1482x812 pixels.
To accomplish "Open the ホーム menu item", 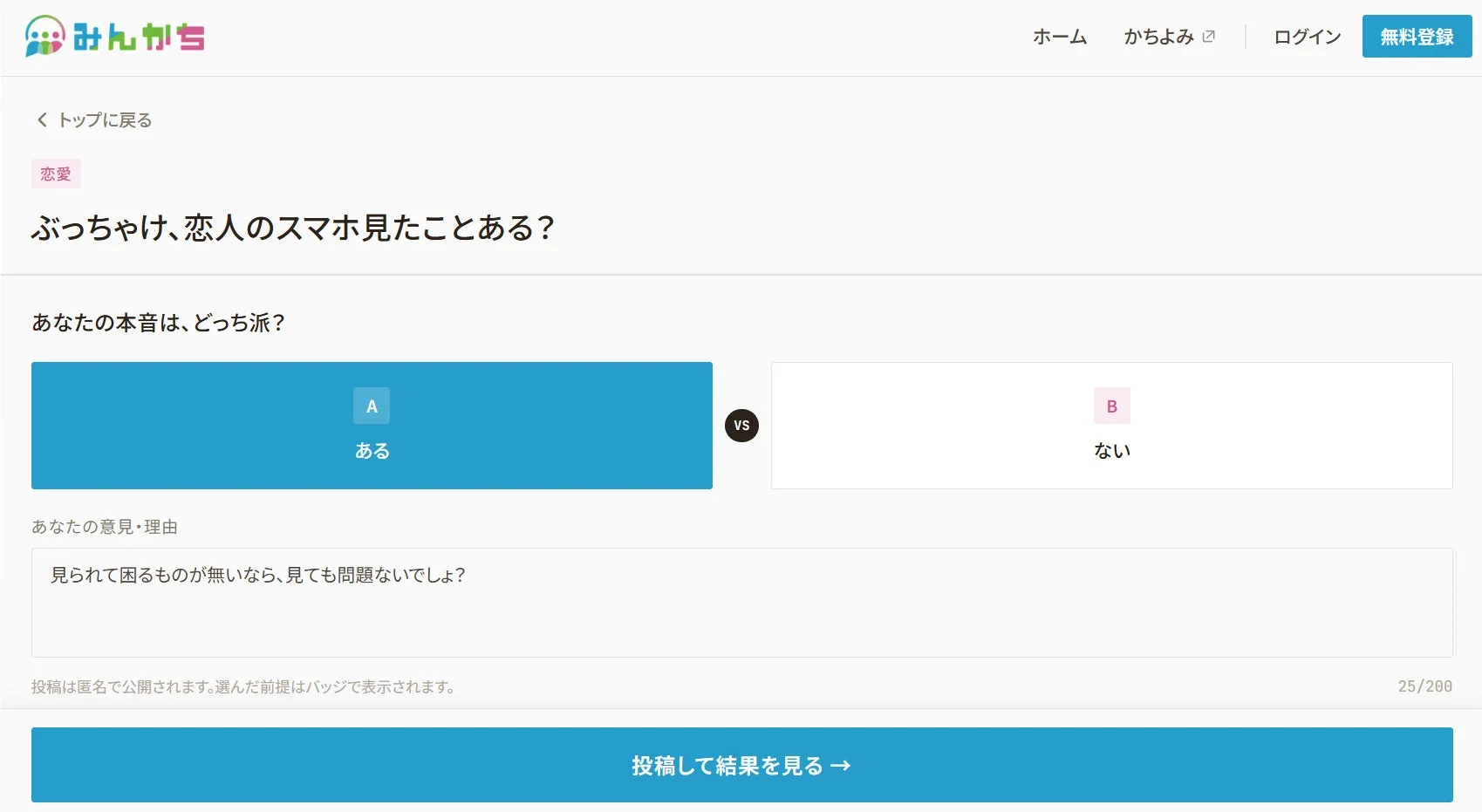I will click(x=1060, y=37).
